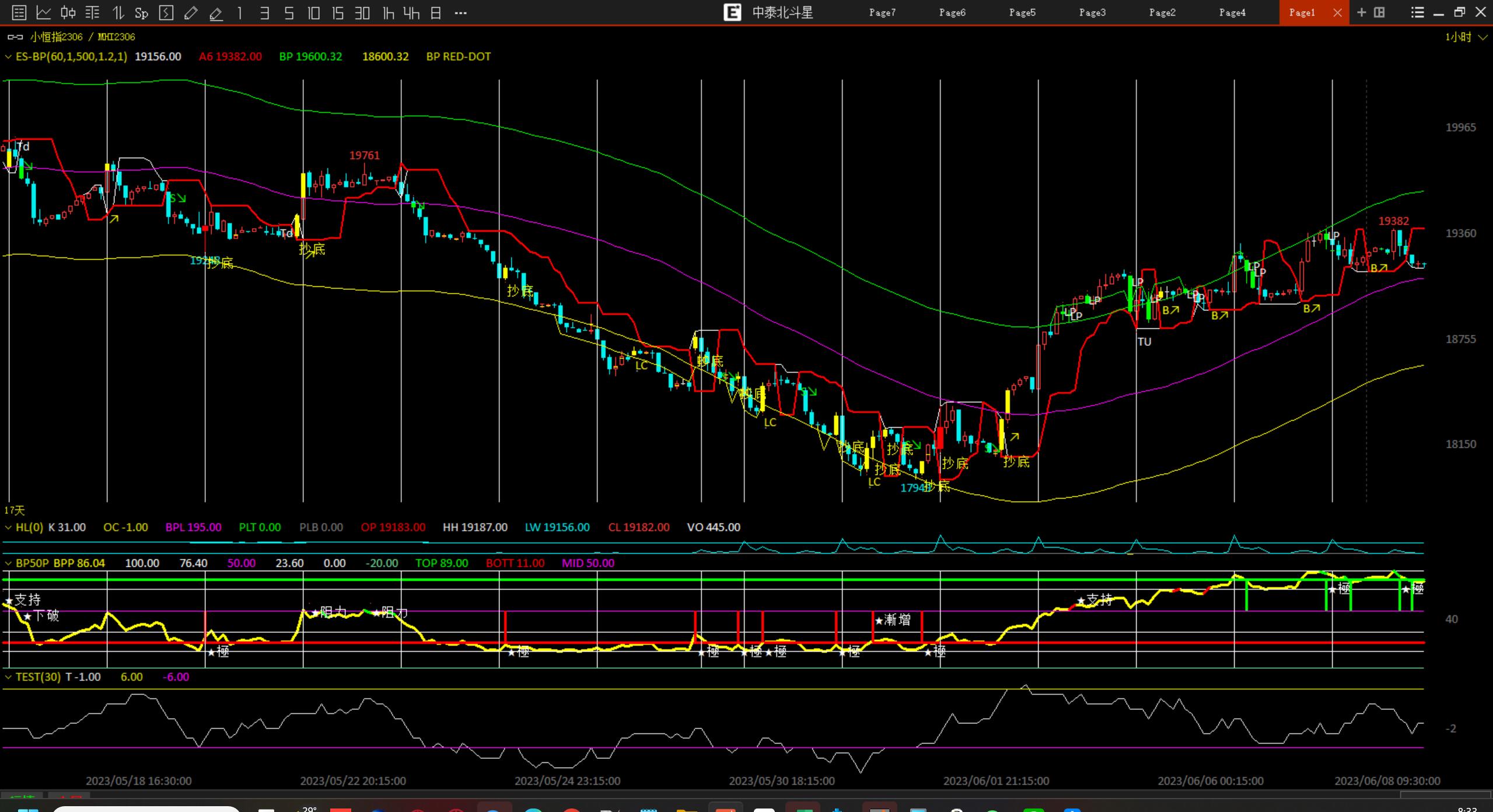
Task: Click the BP RED-DOT label
Action: [458, 57]
